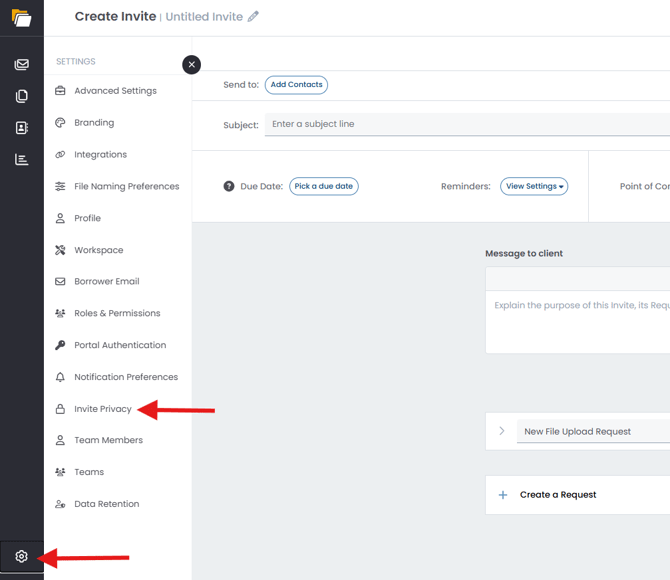Select Advanced Settings from settings menu

pyautogui.click(x=115, y=91)
